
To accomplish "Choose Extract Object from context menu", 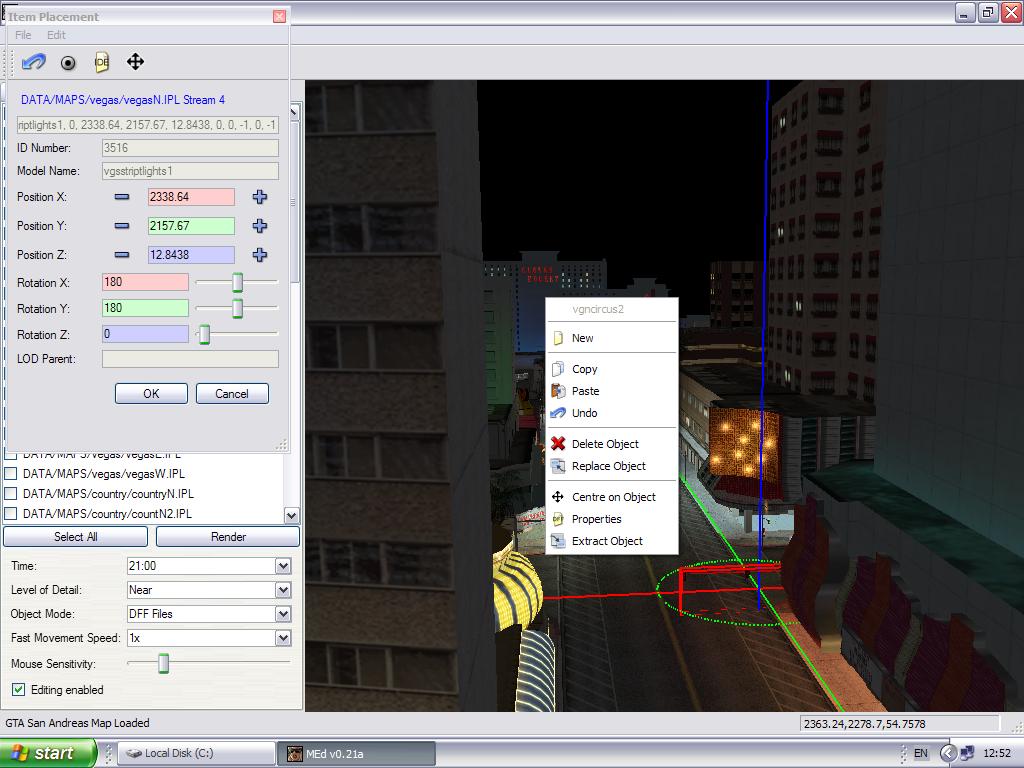I will point(612,541).
